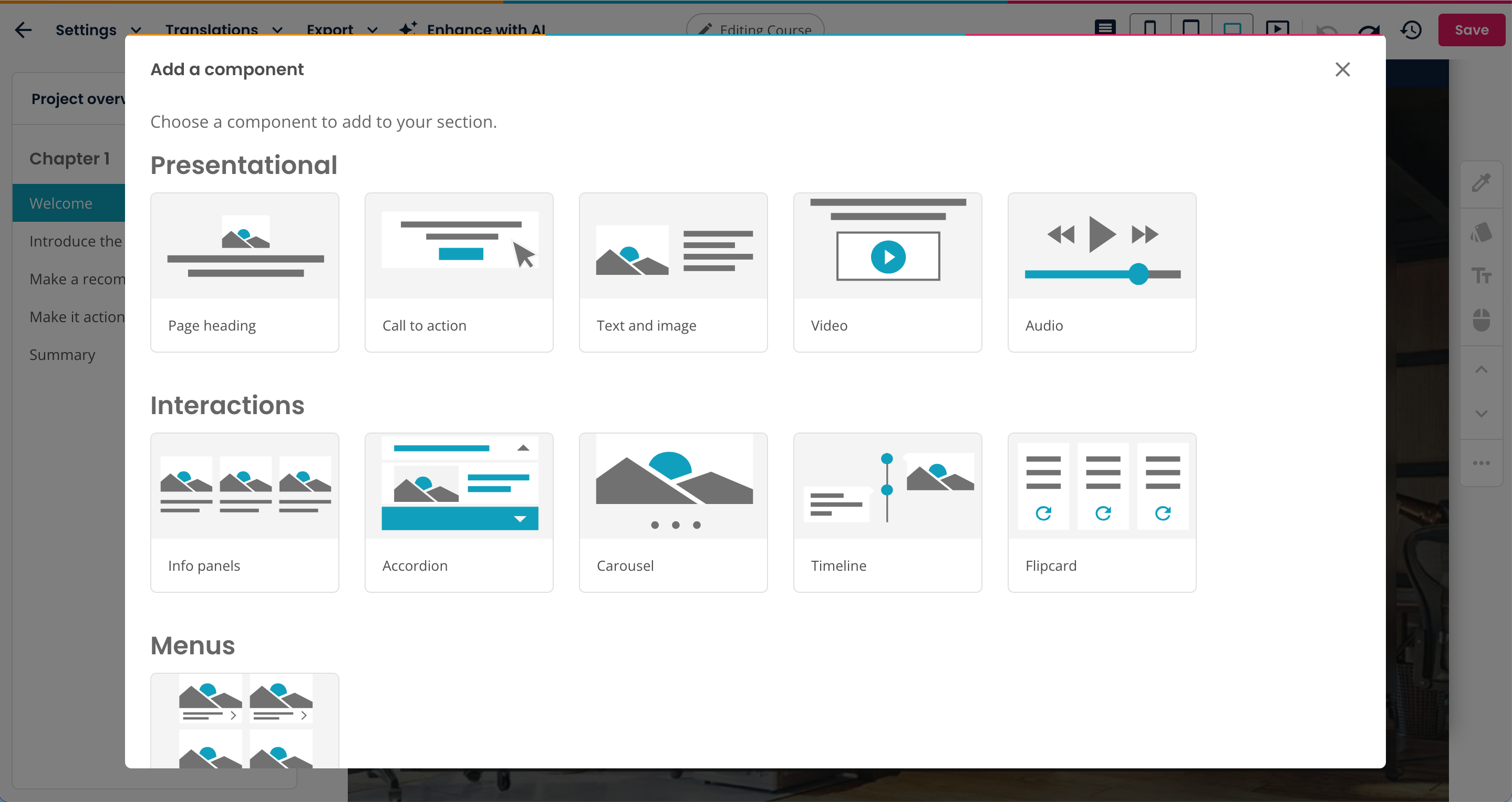
Task: Expand the Translations dropdown
Action: click(224, 29)
